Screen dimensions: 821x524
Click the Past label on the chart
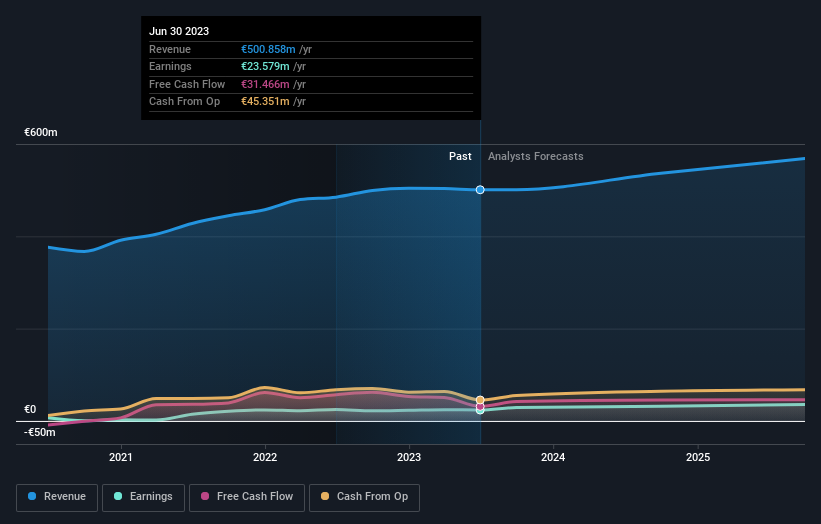point(460,156)
